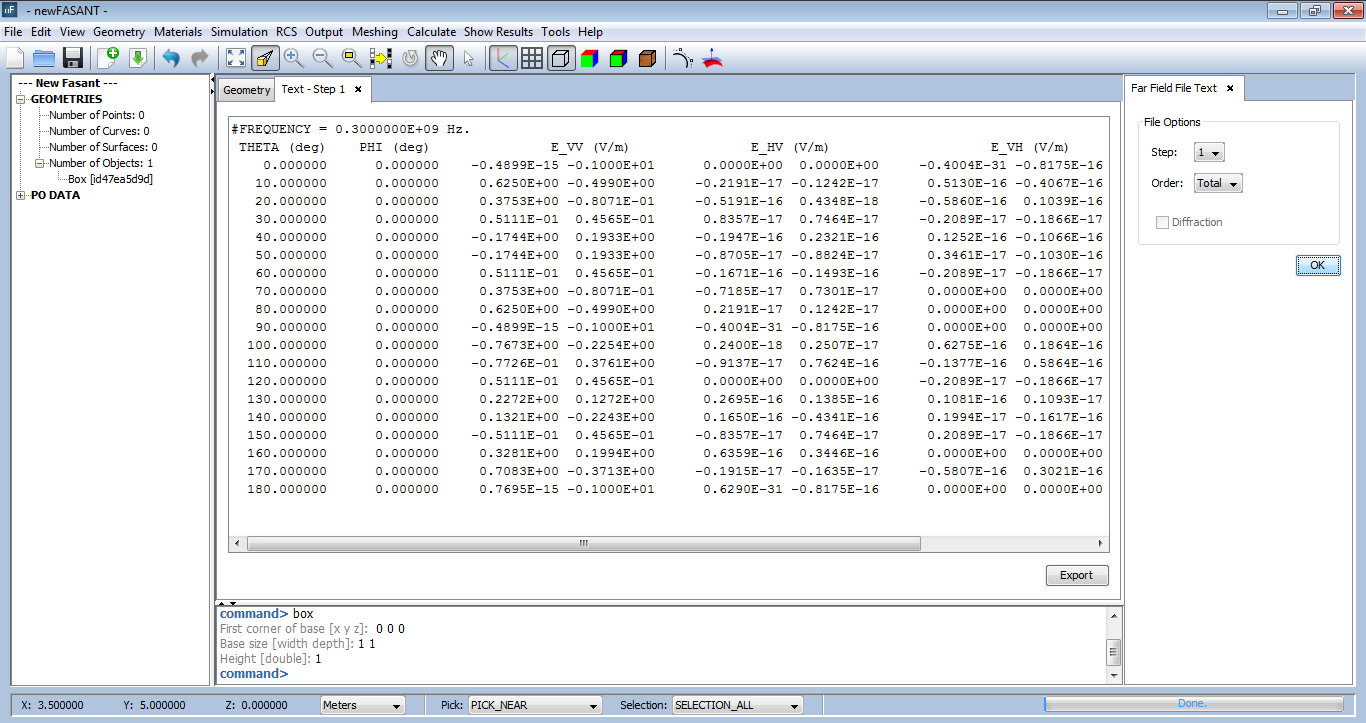
Task: Click the Save file floppy disk icon
Action: pos(73,58)
